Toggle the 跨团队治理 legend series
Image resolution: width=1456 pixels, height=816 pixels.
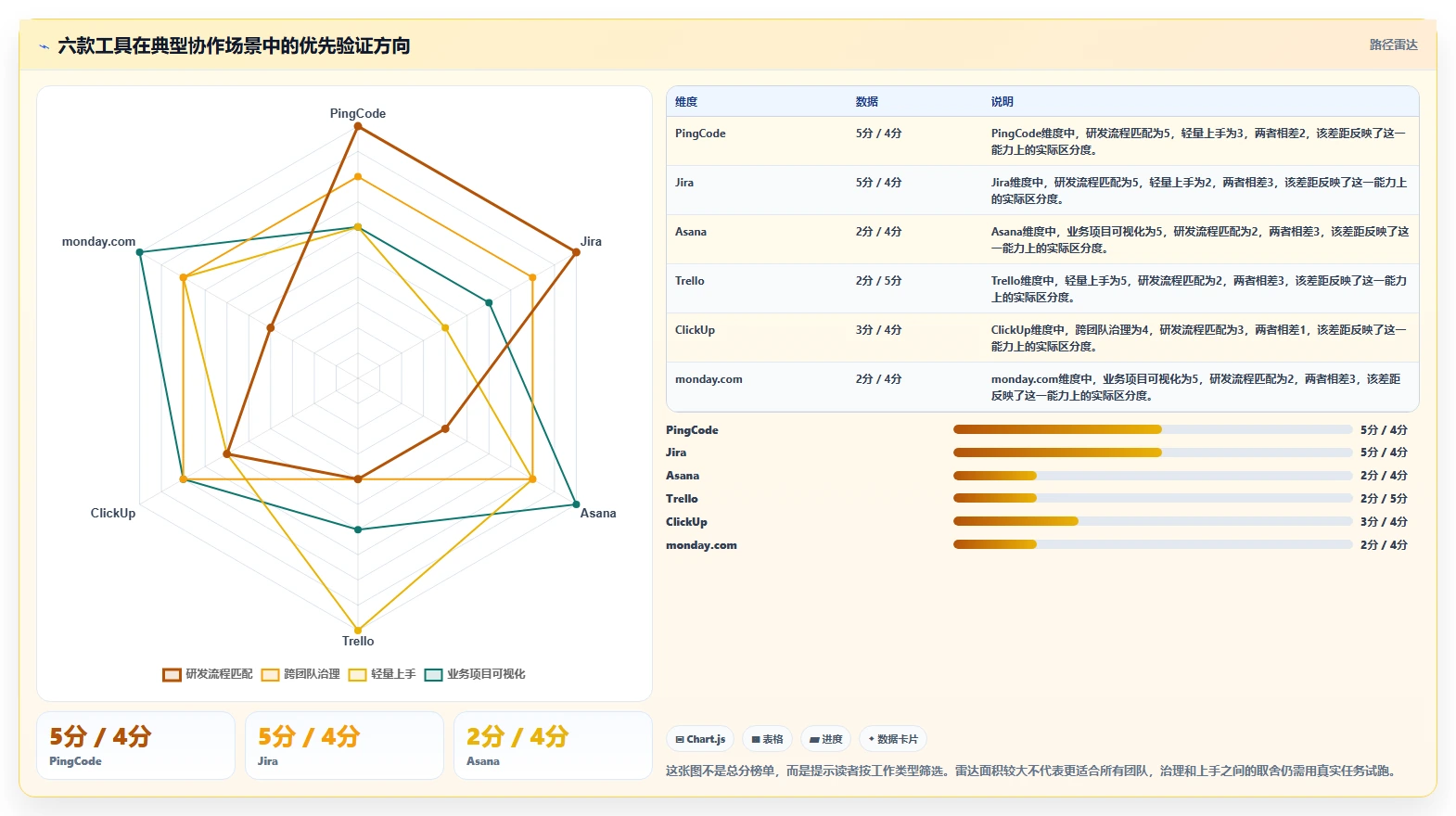300,674
